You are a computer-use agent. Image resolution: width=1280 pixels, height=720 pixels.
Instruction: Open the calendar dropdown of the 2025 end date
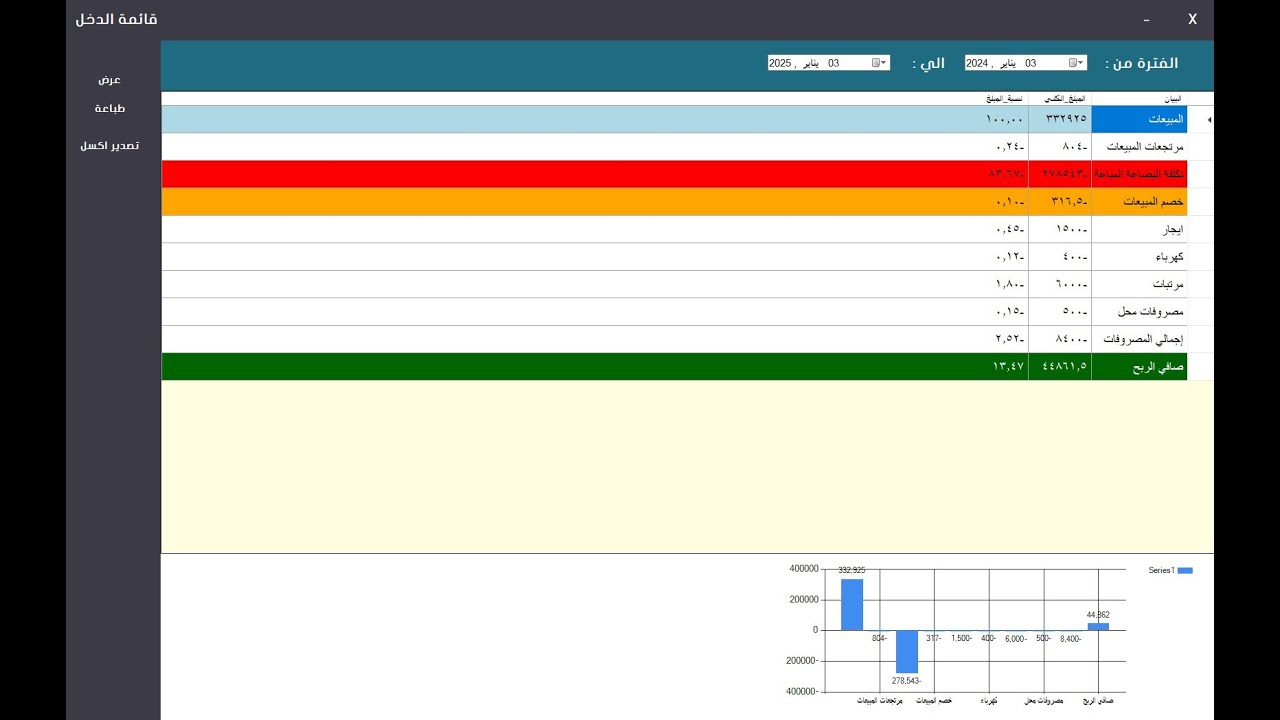pos(879,63)
